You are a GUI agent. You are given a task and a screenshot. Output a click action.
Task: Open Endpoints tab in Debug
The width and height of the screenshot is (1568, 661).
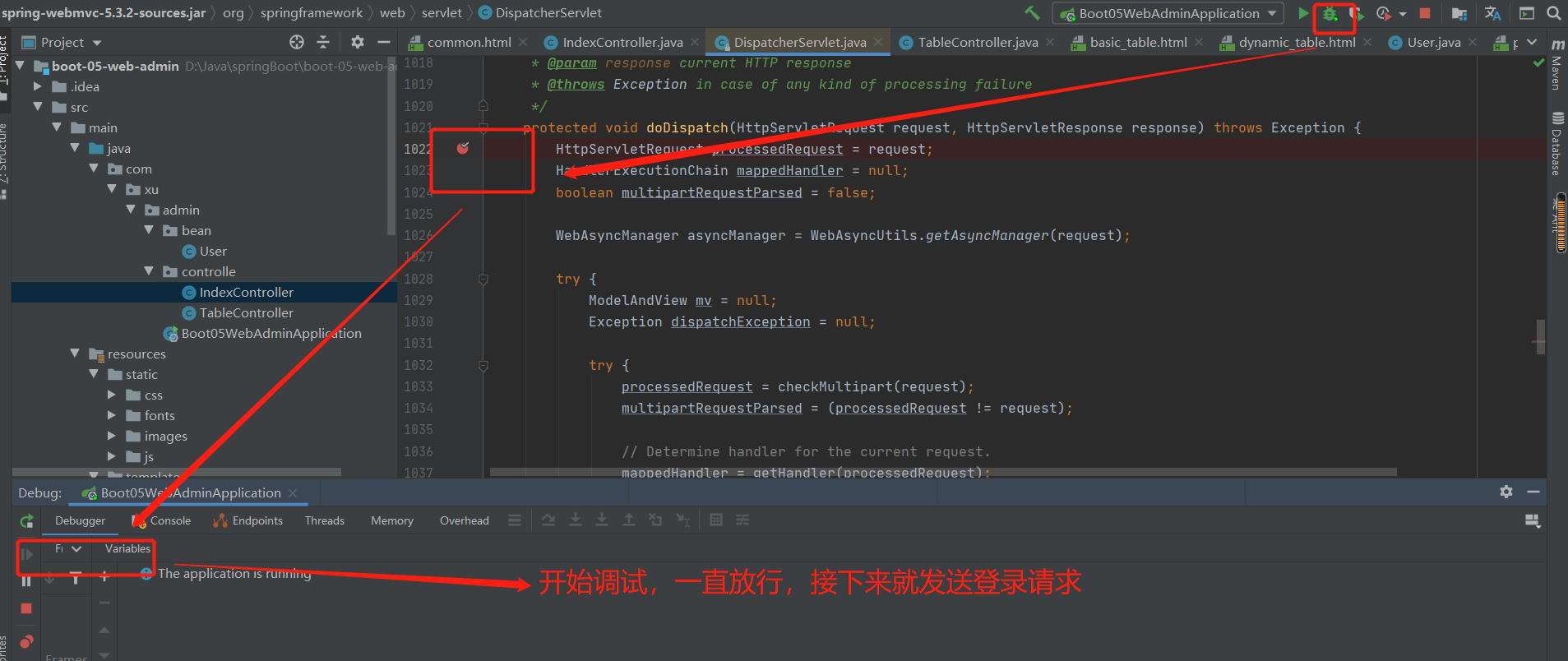click(247, 520)
